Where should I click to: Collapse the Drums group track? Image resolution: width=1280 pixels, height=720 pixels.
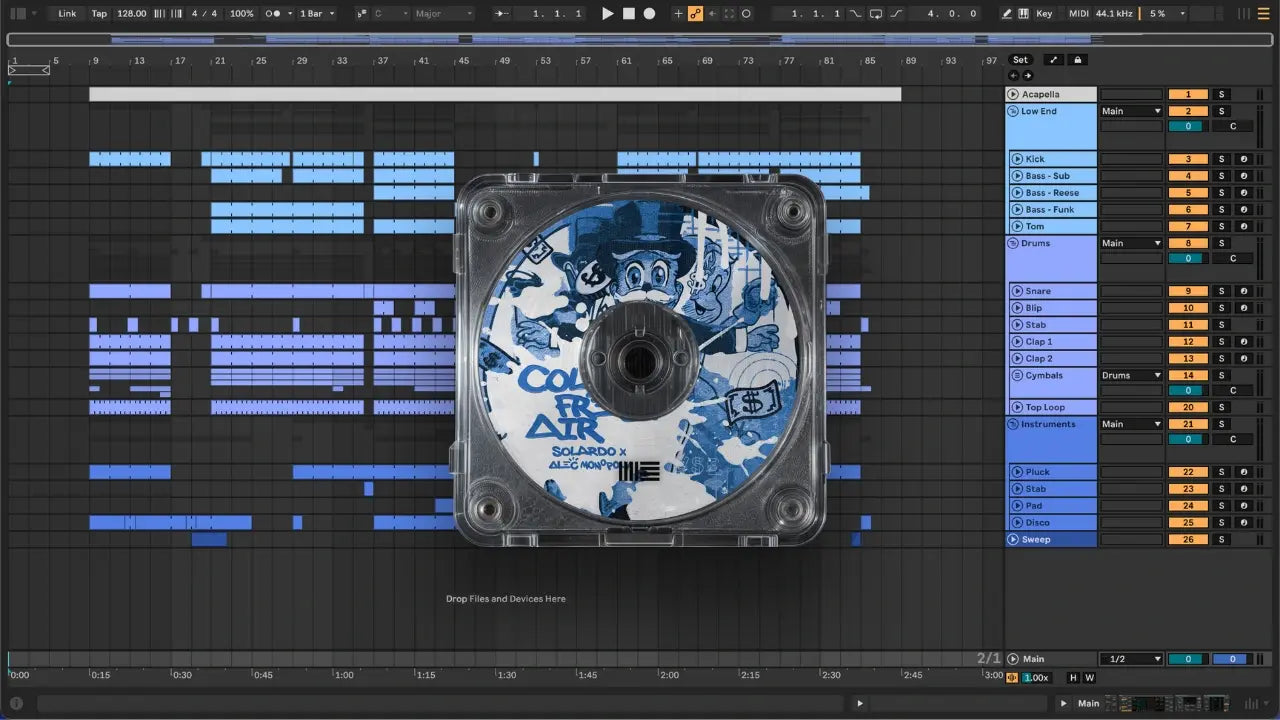pyautogui.click(x=1013, y=244)
